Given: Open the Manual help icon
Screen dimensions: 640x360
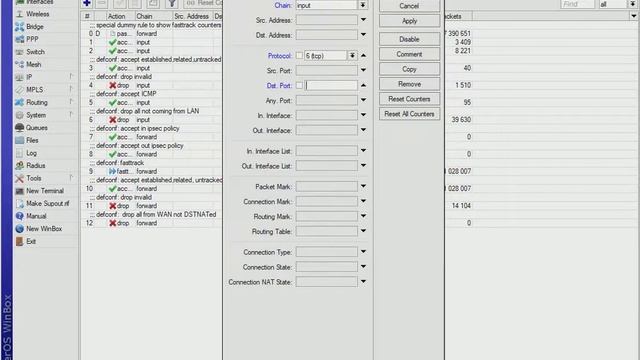Looking at the screenshot, I should tap(19, 216).
